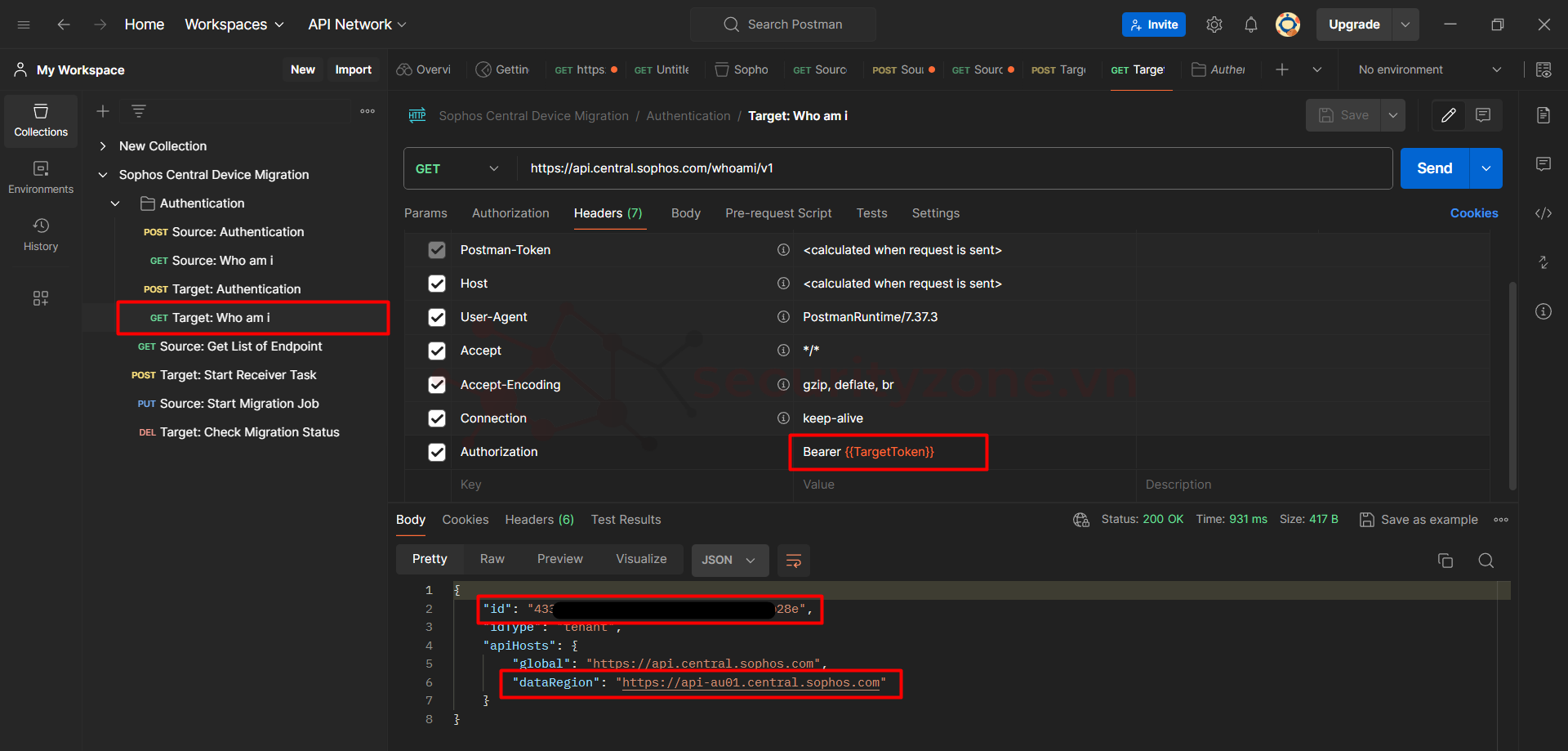Open the Workspaces dropdown
The image size is (1568, 751).
tap(234, 25)
